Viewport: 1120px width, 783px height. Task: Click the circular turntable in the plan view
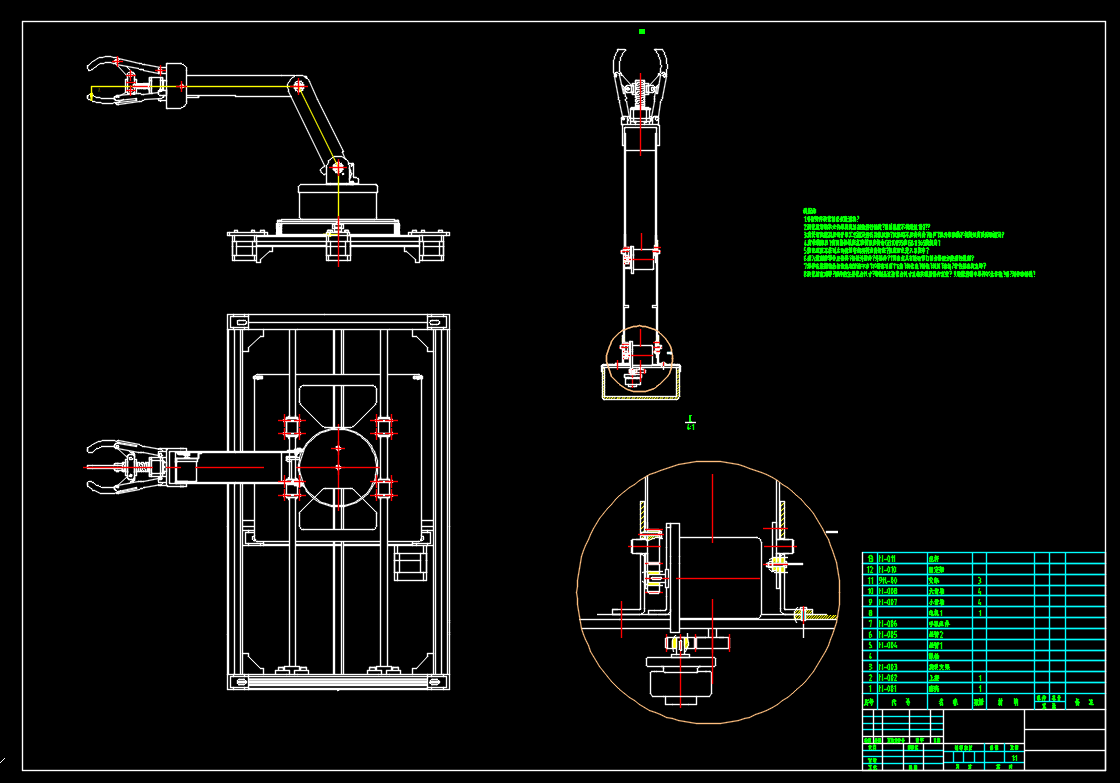339,467
